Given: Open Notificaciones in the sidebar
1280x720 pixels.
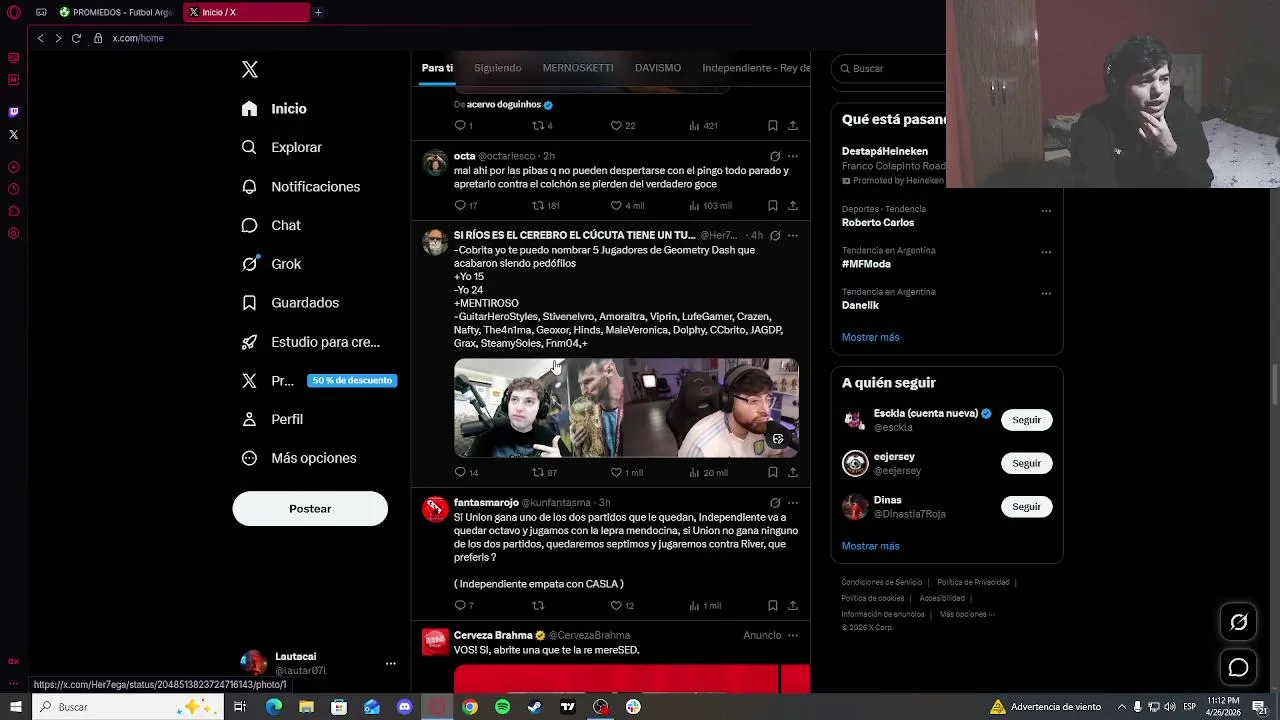Looking at the screenshot, I should [x=301, y=187].
